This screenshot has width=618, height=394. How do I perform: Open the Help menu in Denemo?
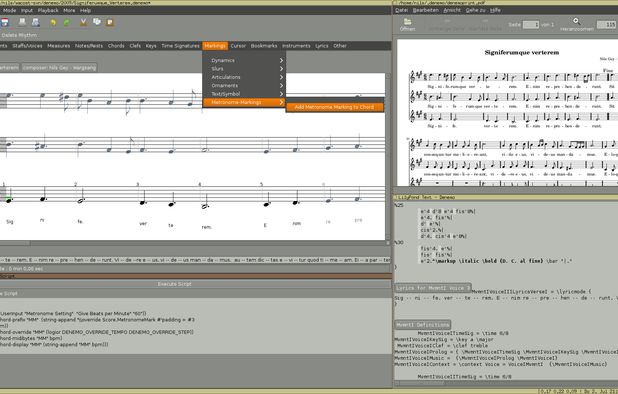click(x=86, y=10)
